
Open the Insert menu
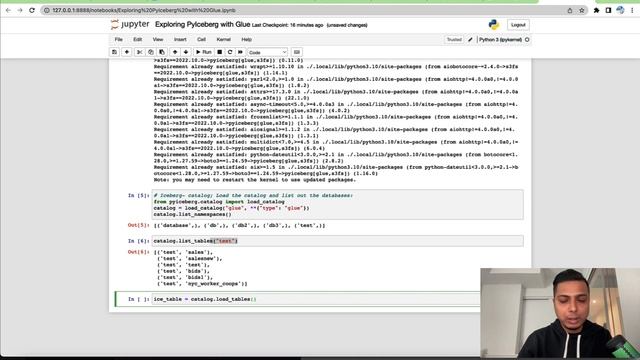[x=180, y=40]
